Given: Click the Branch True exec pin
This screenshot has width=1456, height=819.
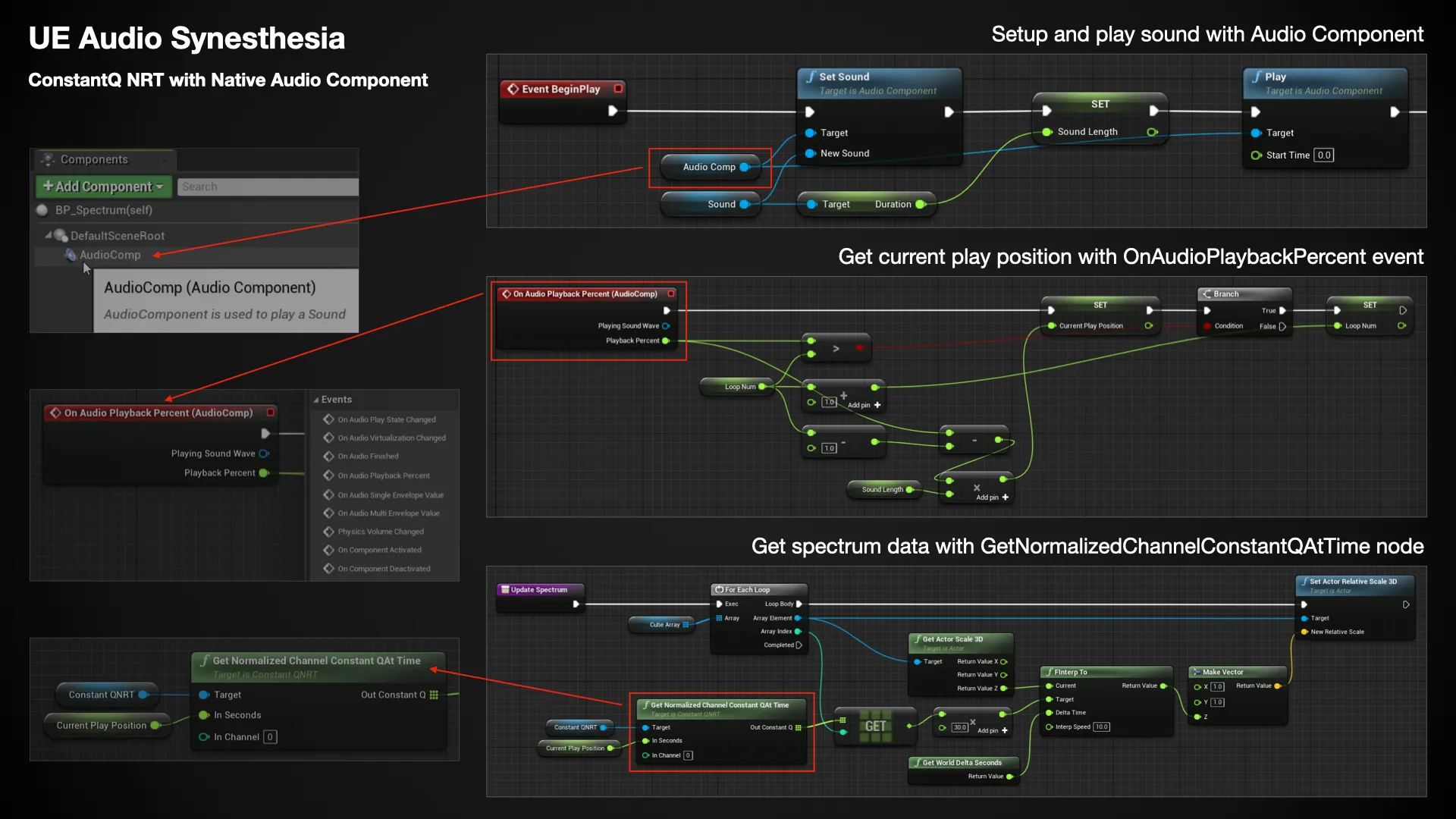Looking at the screenshot, I should (x=1282, y=310).
